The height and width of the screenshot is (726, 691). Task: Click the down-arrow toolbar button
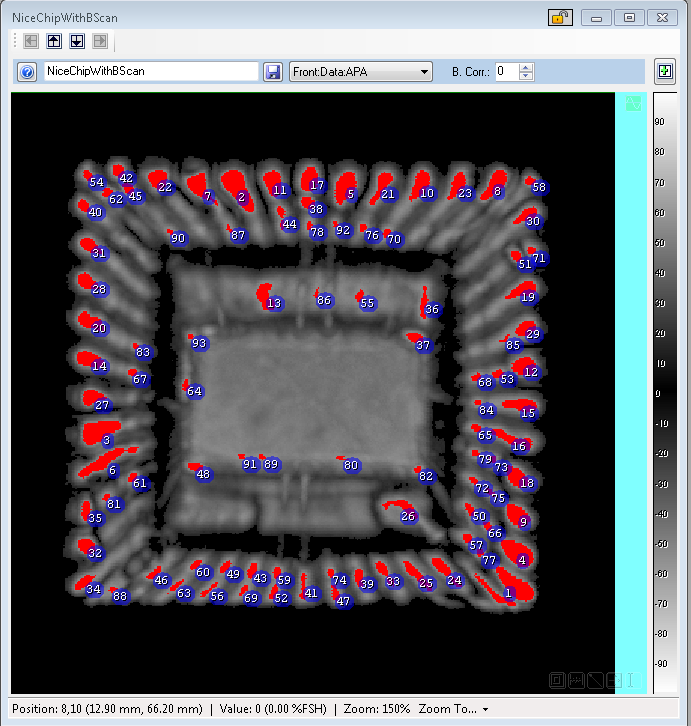pos(76,41)
